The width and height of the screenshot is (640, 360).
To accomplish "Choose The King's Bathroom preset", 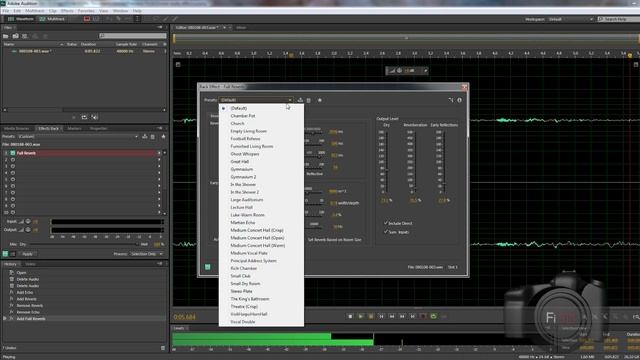I will click(250, 299).
